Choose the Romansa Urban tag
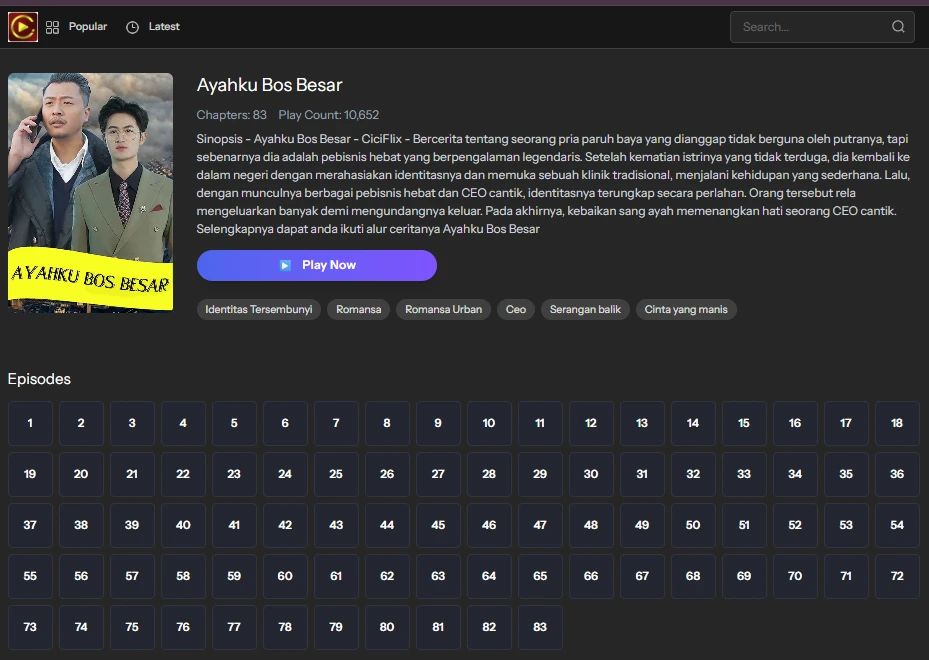Image resolution: width=929 pixels, height=660 pixels. click(443, 310)
